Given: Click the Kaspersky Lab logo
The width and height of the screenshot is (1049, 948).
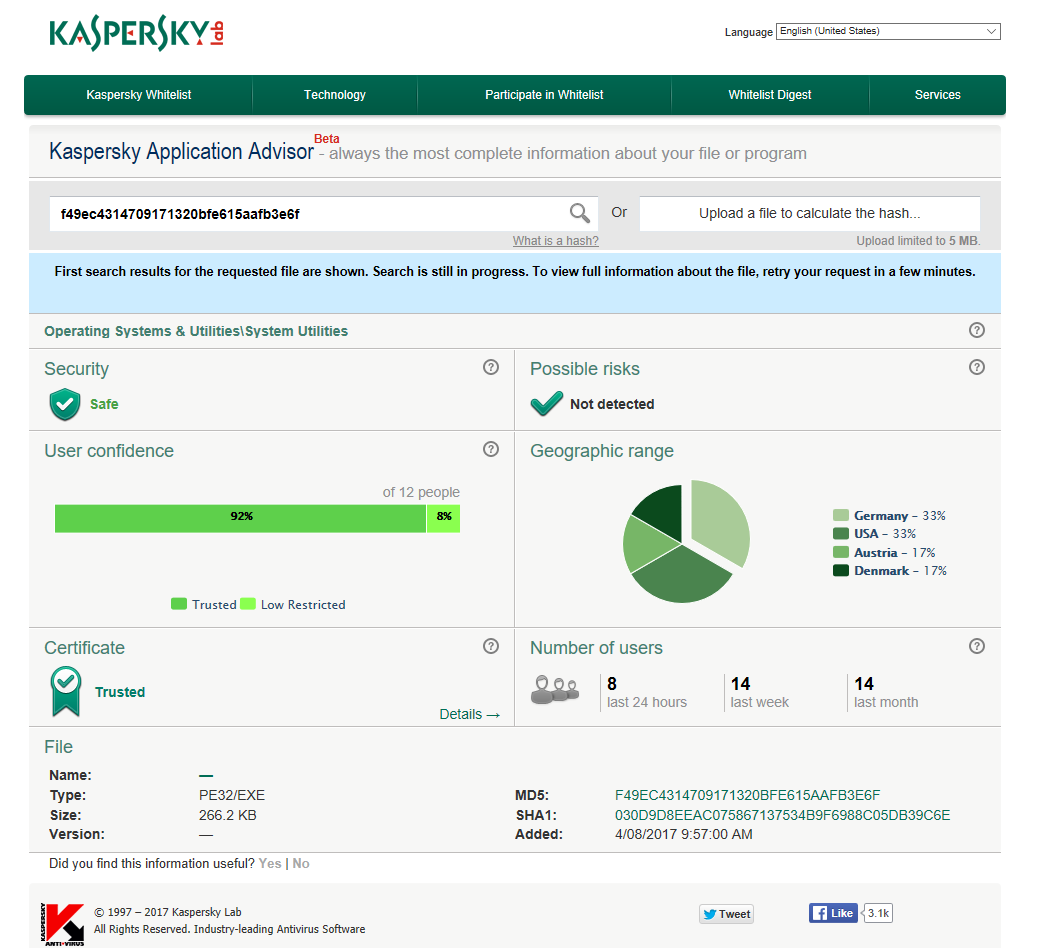Looking at the screenshot, I should click(135, 31).
